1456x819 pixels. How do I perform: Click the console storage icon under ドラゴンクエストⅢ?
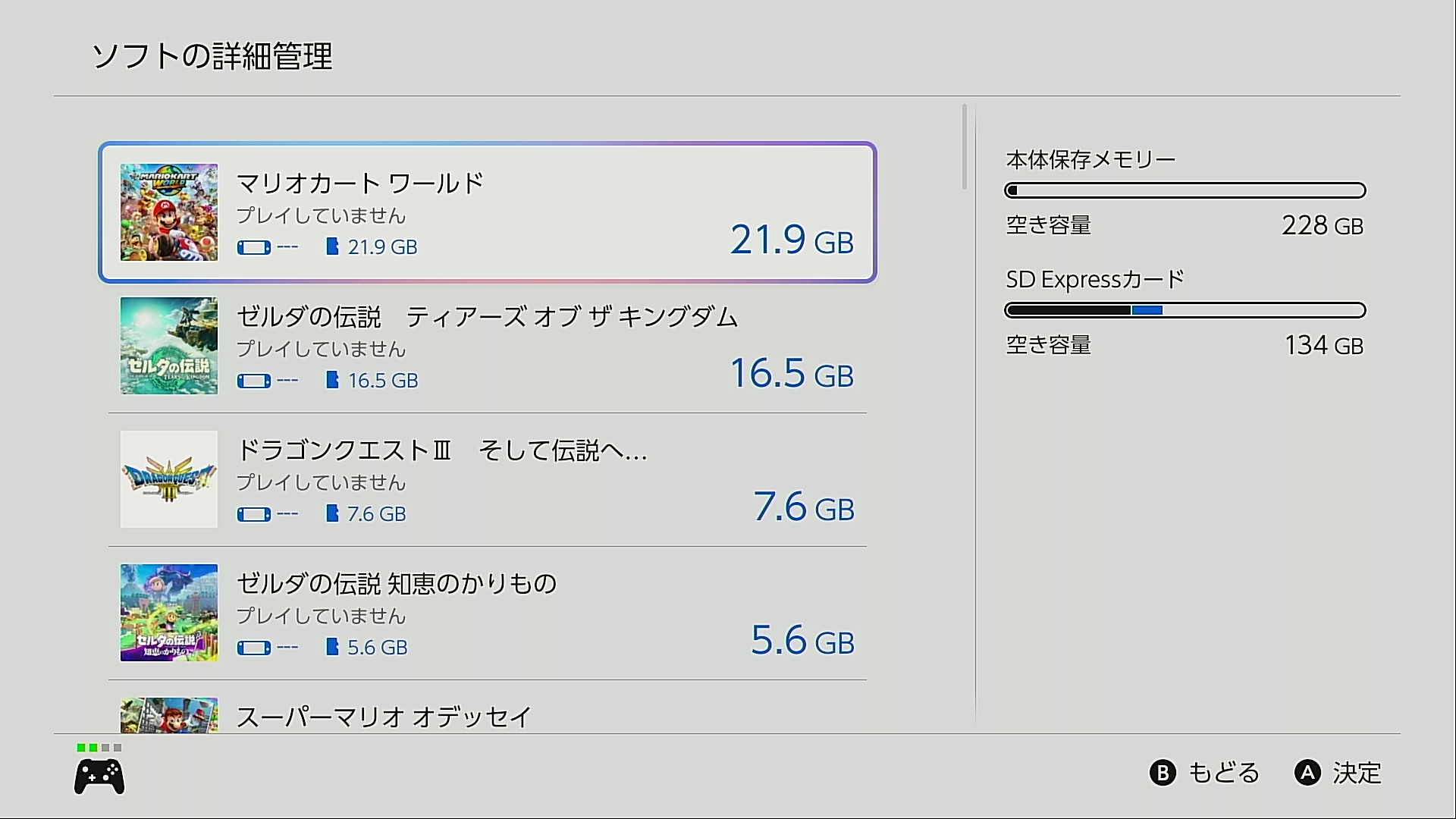254,514
